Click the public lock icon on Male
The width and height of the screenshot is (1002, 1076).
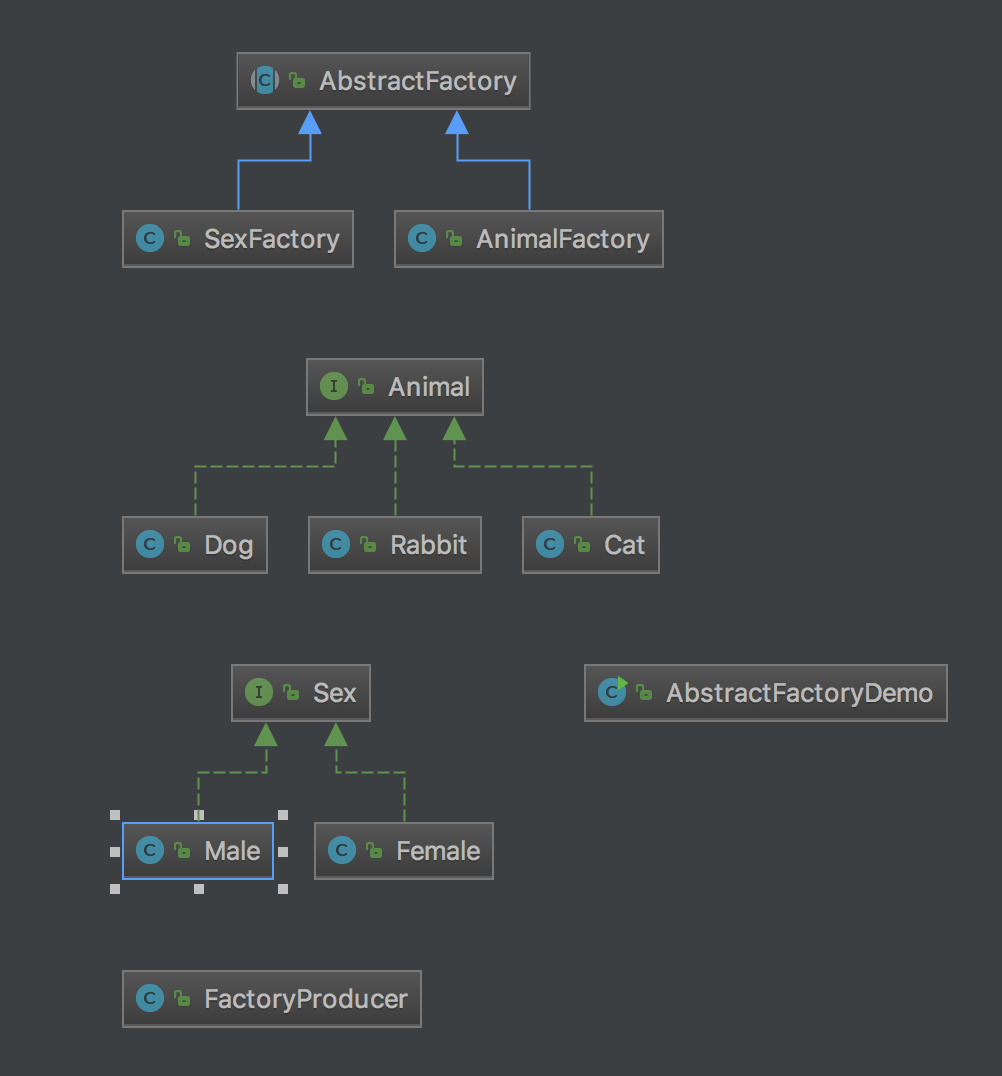click(182, 850)
